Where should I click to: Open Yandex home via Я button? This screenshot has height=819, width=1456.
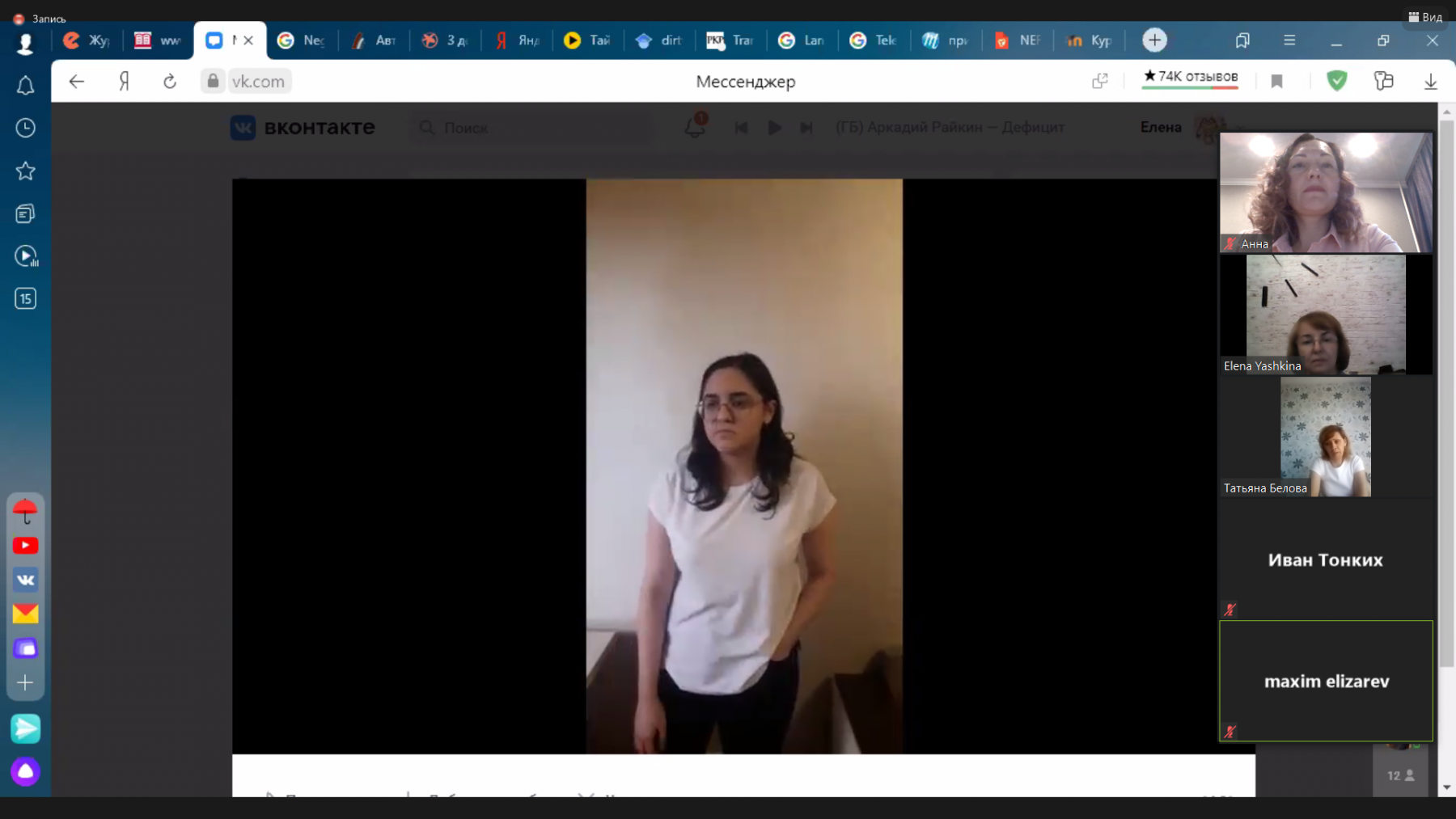(x=124, y=81)
